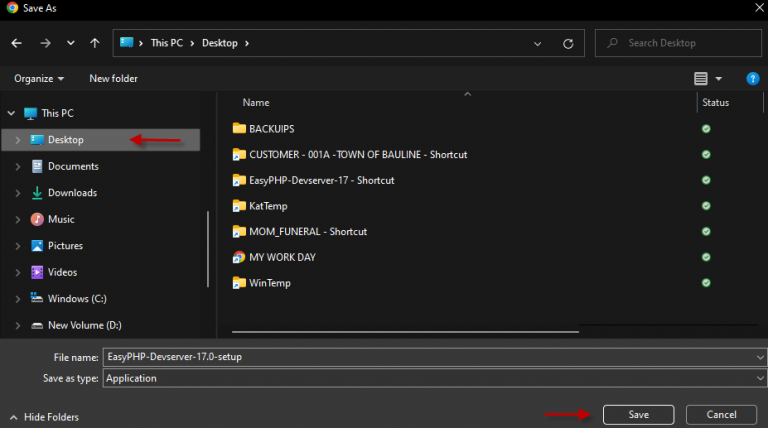Close the Save As dialog window
Screen dimensions: 768x428
tap(759, 8)
